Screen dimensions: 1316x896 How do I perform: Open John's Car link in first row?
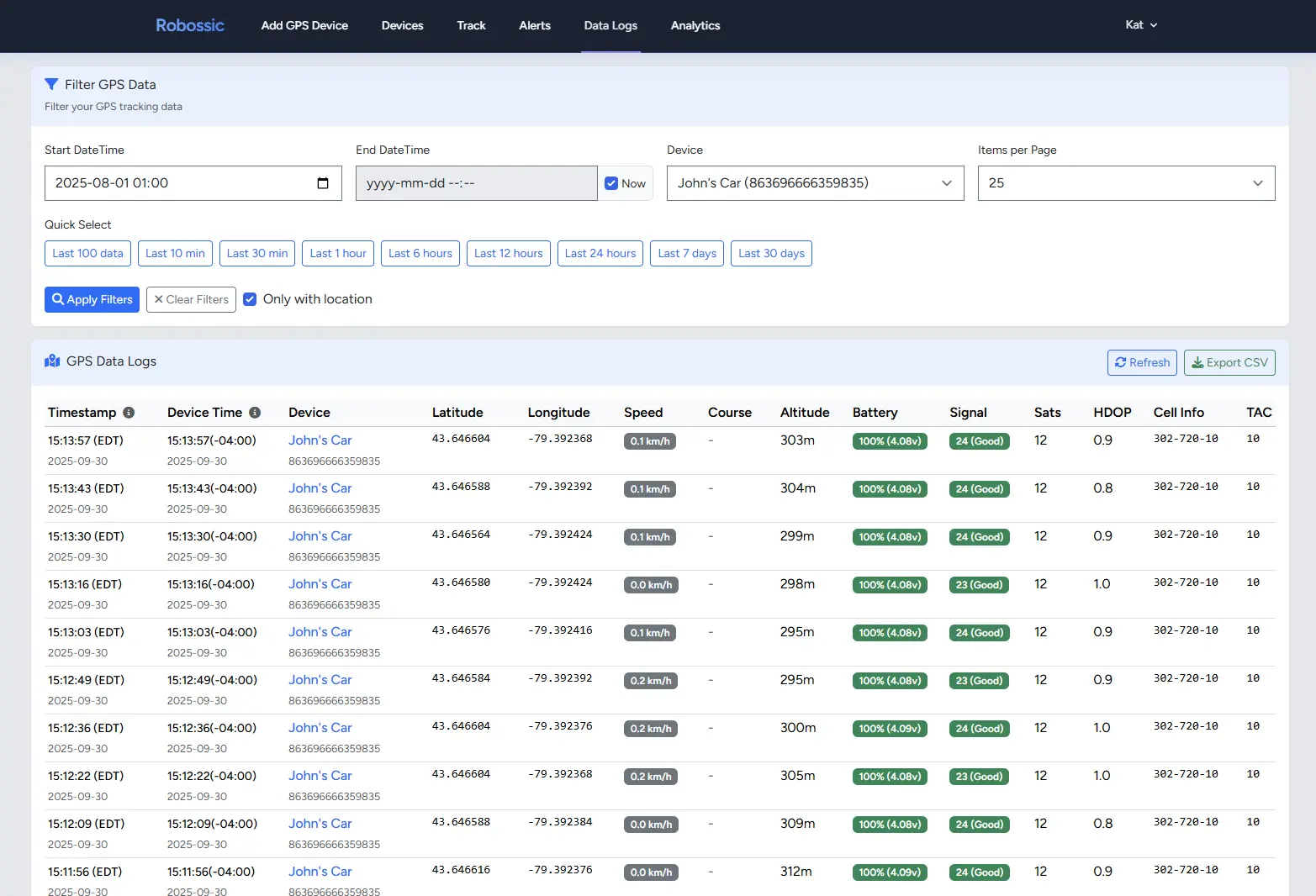320,440
